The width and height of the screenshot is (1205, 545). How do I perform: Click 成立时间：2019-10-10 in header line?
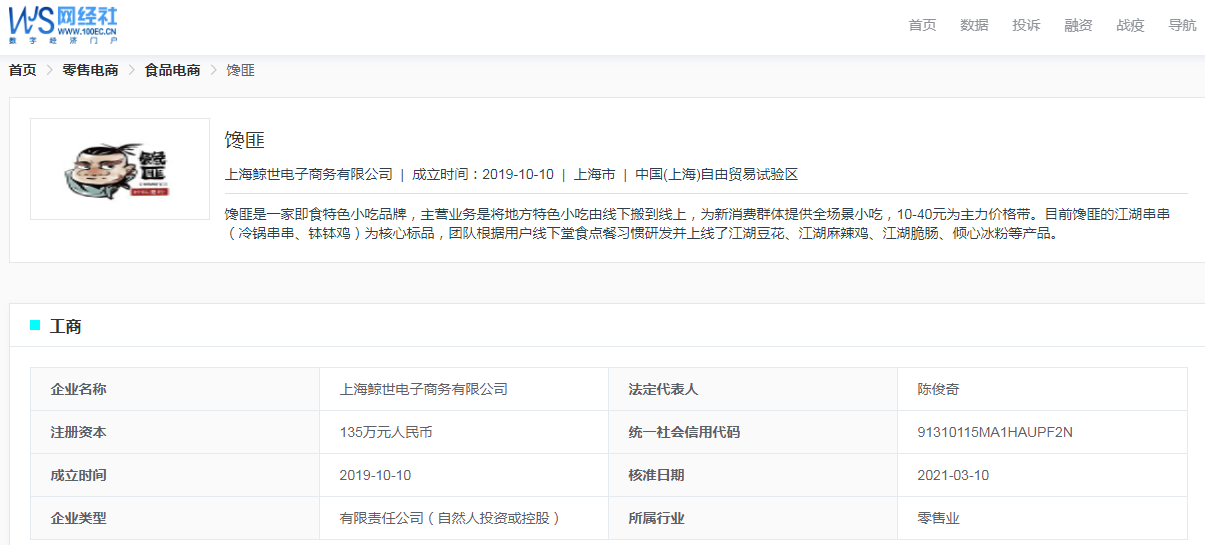pyautogui.click(x=483, y=174)
